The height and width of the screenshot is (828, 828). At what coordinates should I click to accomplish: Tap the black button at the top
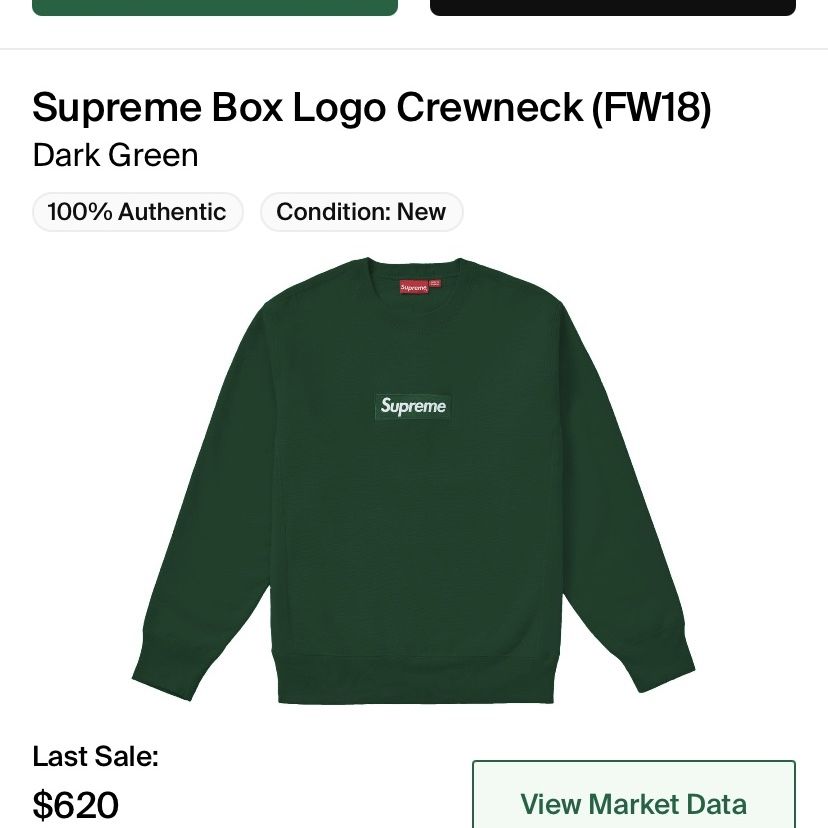pyautogui.click(x=613, y=7)
